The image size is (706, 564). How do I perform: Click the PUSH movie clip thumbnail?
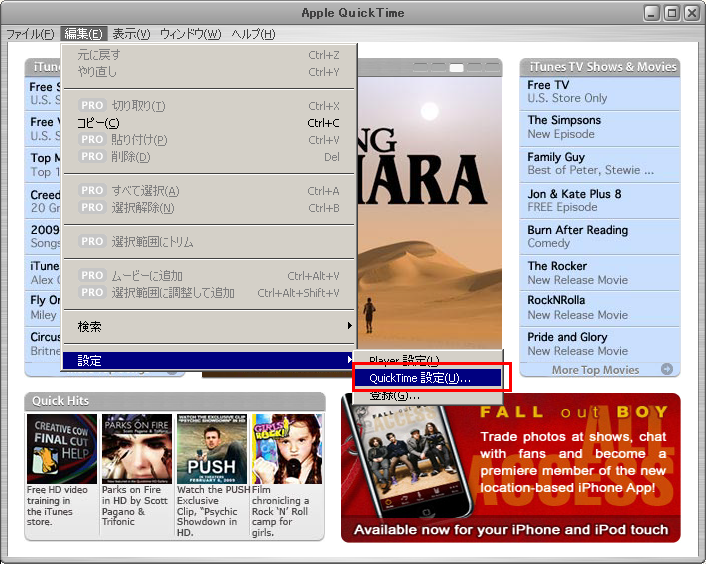click(x=212, y=449)
